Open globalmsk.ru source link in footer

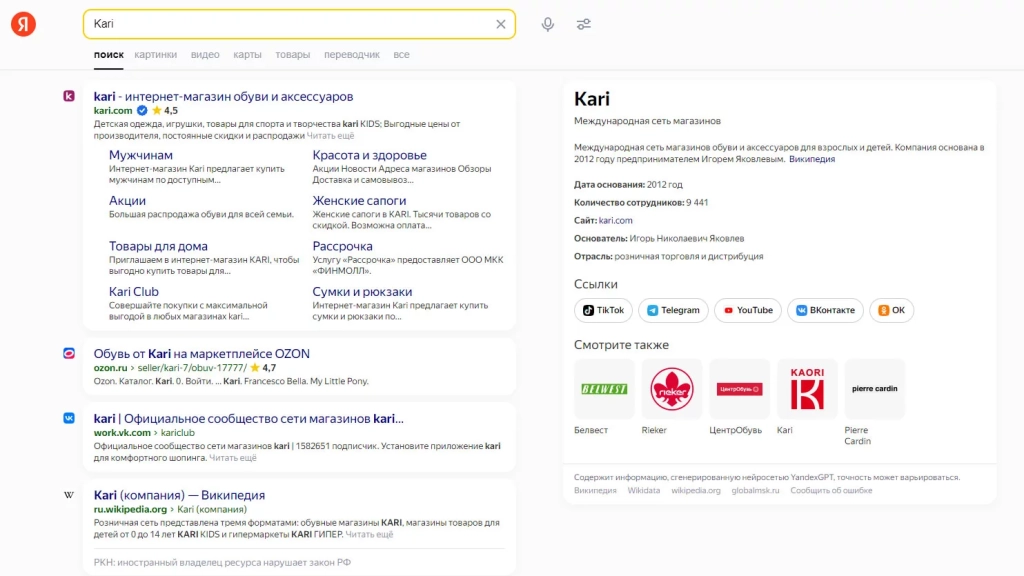tap(756, 490)
